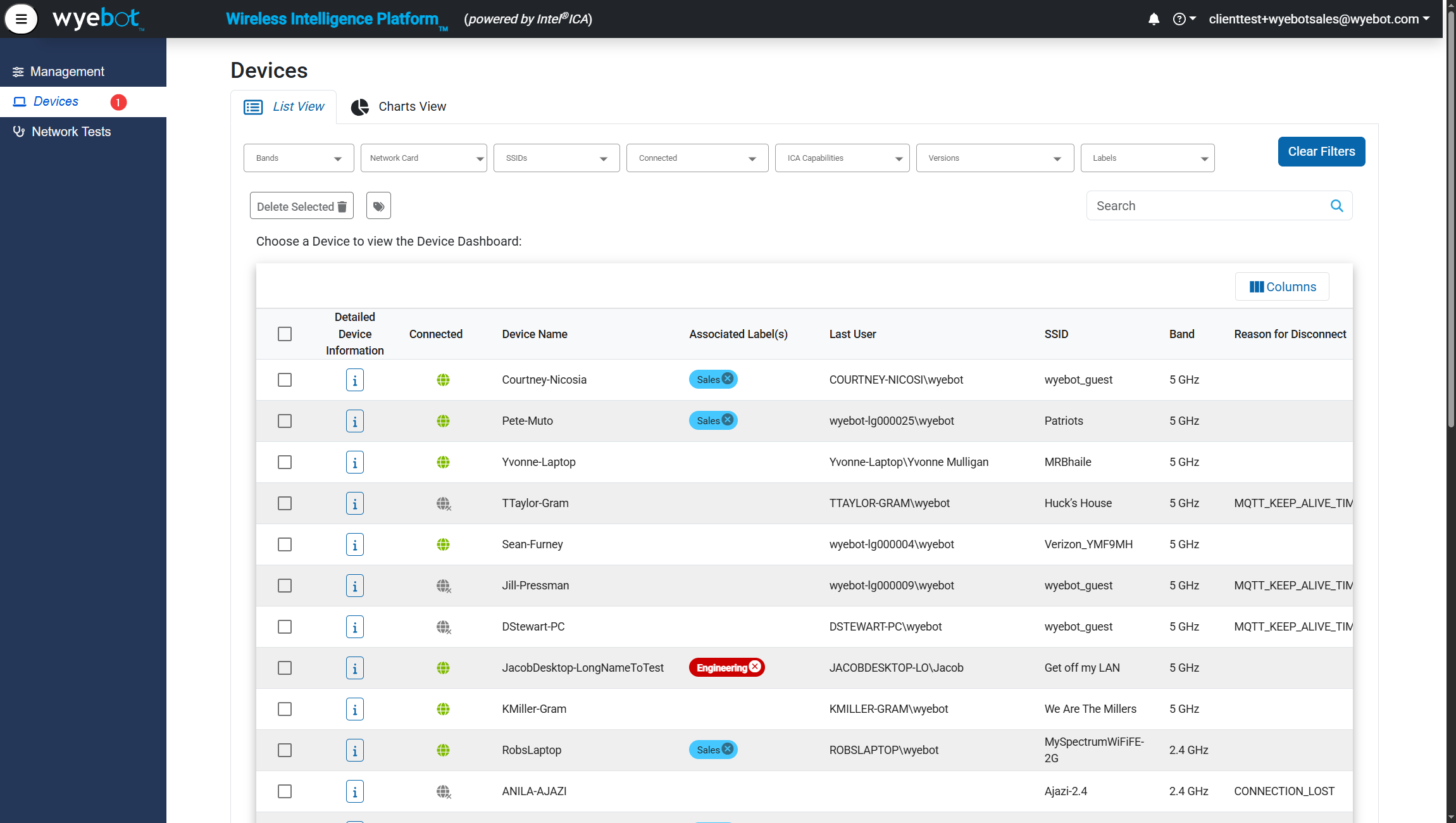Viewport: 1456px width, 823px height.
Task: Switch to Charts View tab
Action: 399,107
